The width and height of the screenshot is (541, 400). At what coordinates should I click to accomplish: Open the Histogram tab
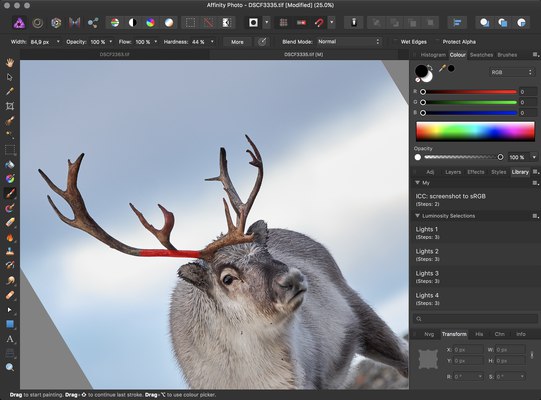point(433,55)
